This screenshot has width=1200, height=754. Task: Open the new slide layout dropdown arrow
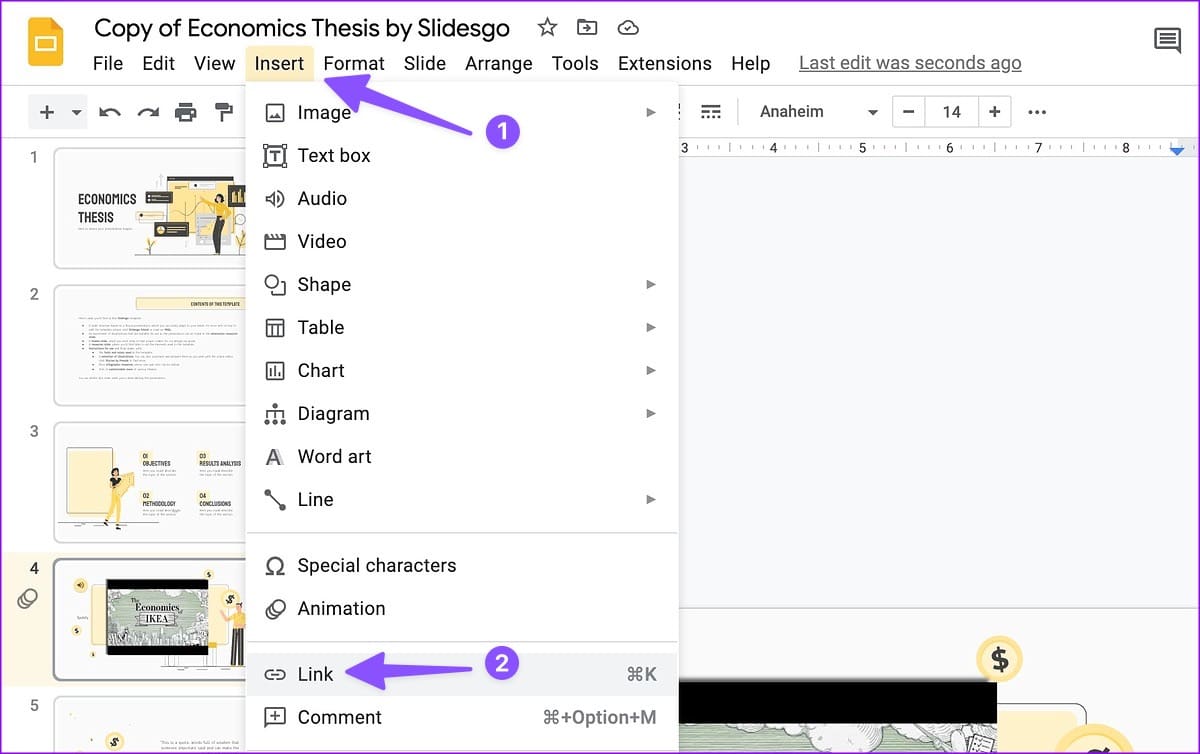tap(76, 112)
